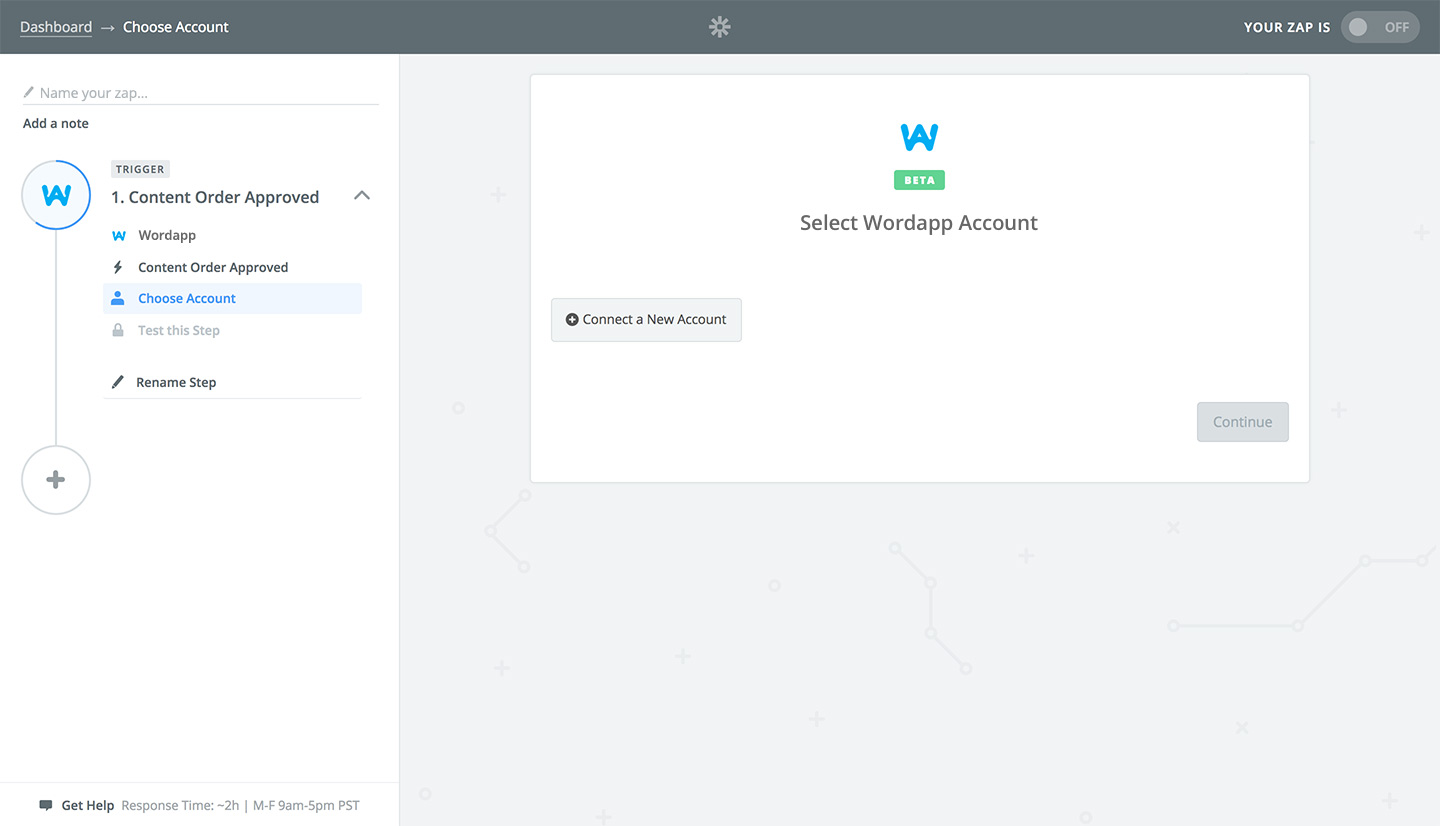1440x826 pixels.
Task: Open the 1. Content Order Approved step title
Action: coord(215,197)
